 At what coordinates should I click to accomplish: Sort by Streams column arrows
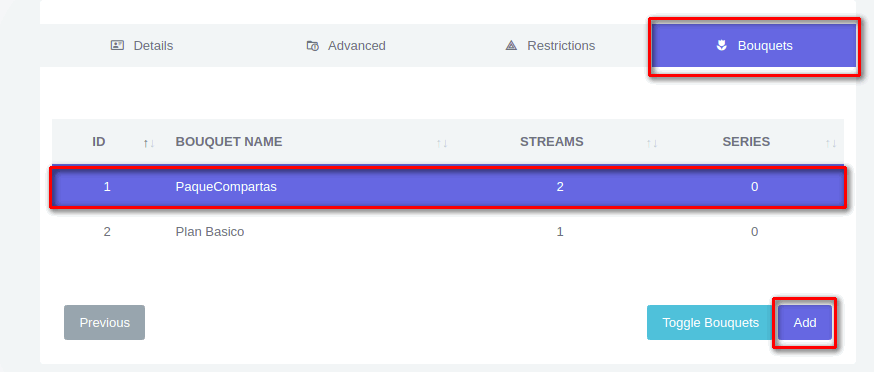(x=652, y=143)
